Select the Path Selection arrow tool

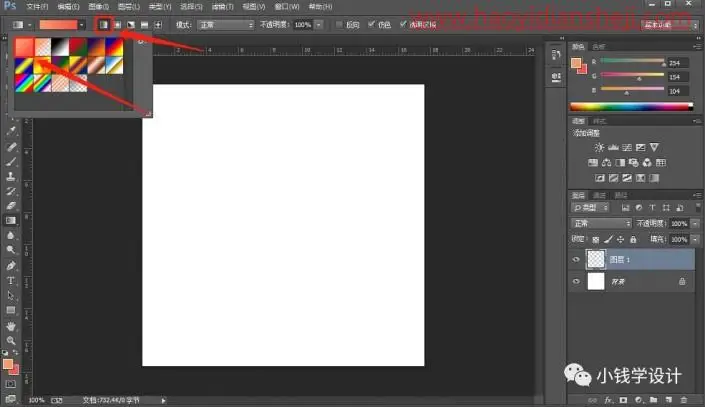[11, 295]
